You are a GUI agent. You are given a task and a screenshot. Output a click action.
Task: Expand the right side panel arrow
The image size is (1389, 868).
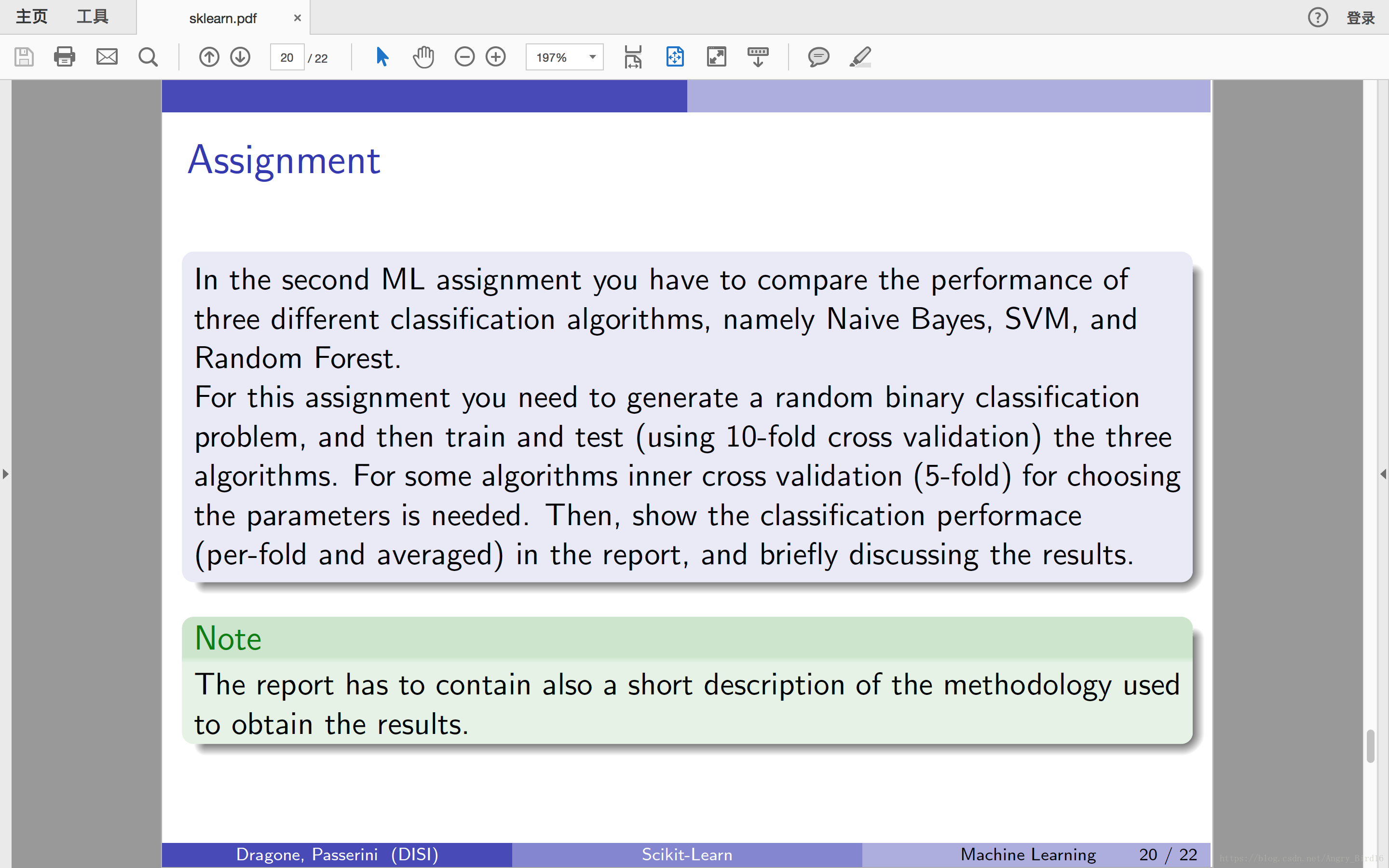pyautogui.click(x=1383, y=474)
